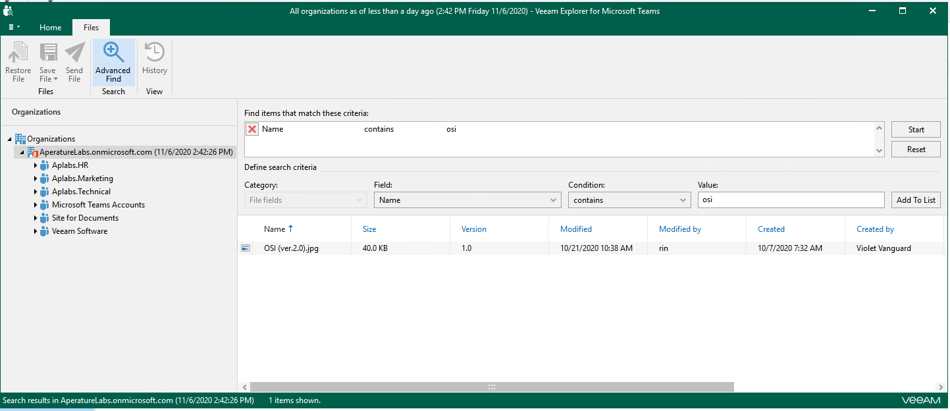950x411 pixels.
Task: Sort by the Modified column header
Action: point(576,229)
